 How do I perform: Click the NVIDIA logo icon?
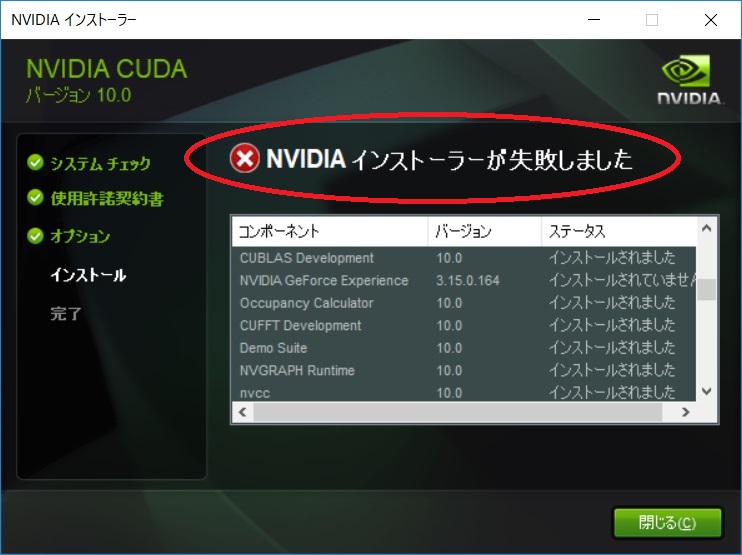[x=689, y=79]
